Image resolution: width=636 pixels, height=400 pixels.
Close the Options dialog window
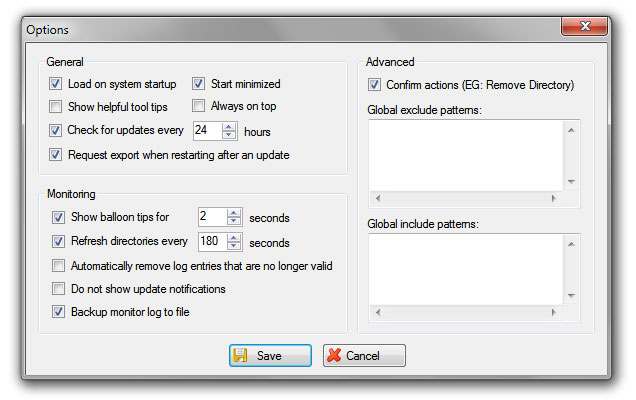click(x=584, y=26)
